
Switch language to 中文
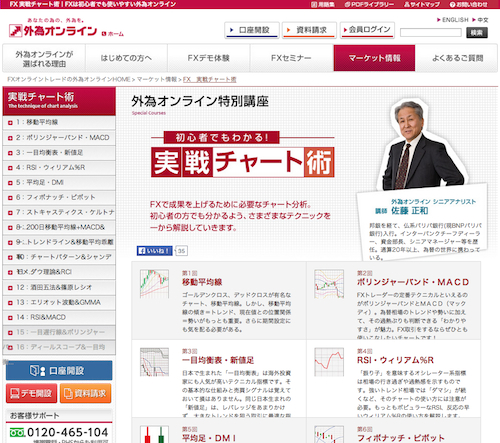(480, 20)
